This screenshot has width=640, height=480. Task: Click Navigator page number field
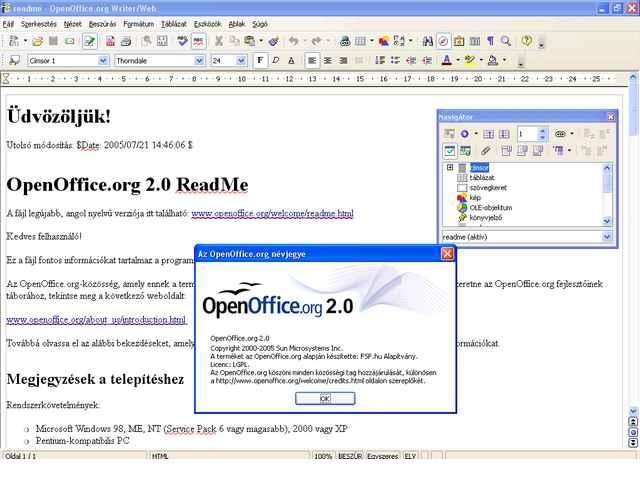pos(527,134)
